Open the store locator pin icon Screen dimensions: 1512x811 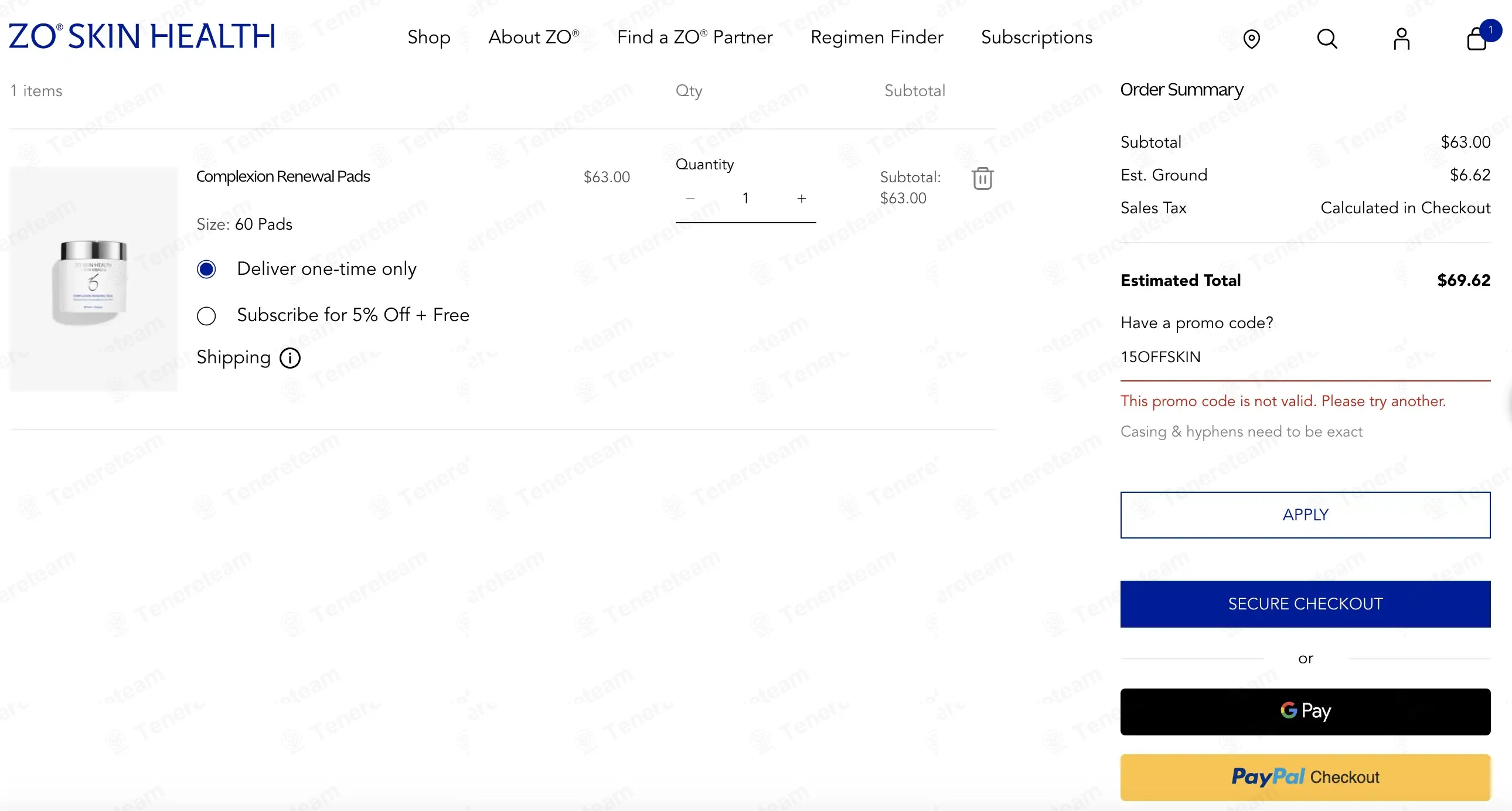click(1251, 39)
